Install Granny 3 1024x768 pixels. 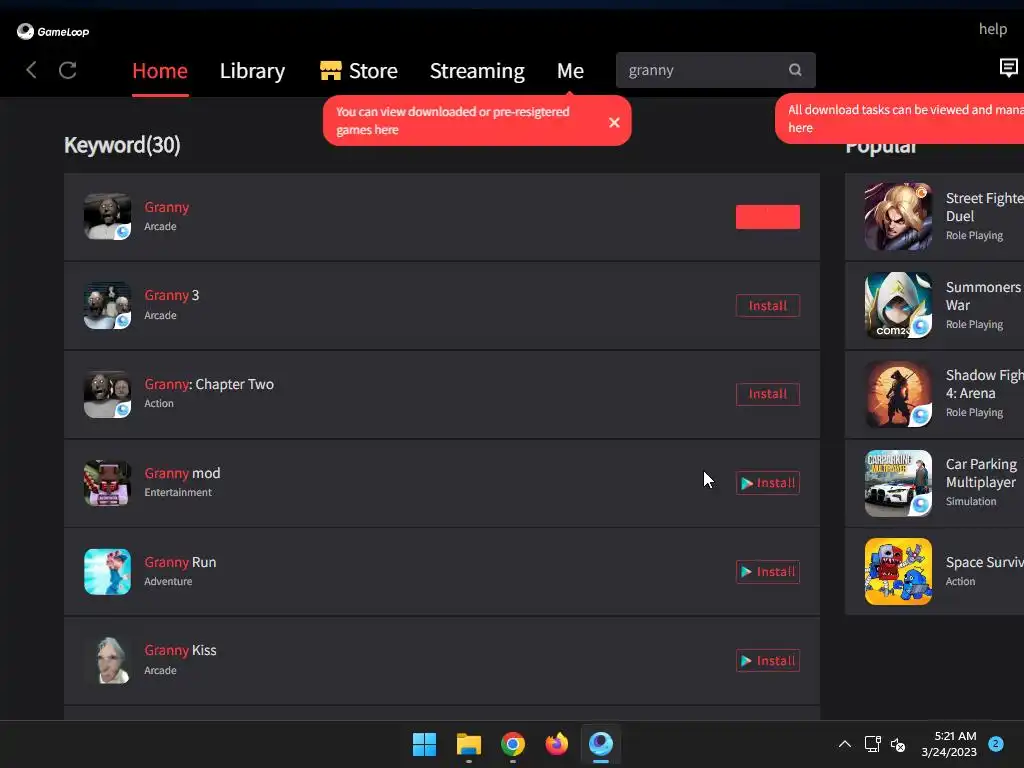click(768, 306)
